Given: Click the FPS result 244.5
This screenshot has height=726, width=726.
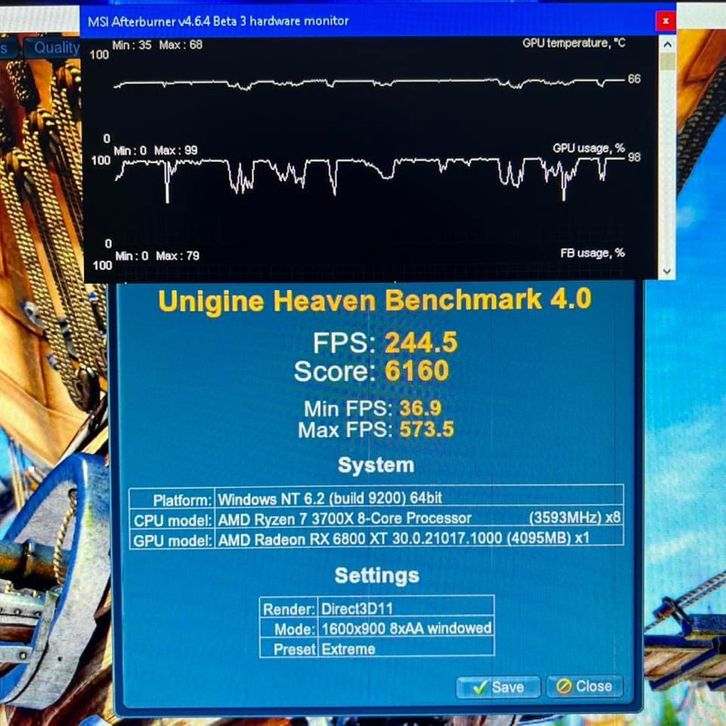Looking at the screenshot, I should click(x=421, y=343).
